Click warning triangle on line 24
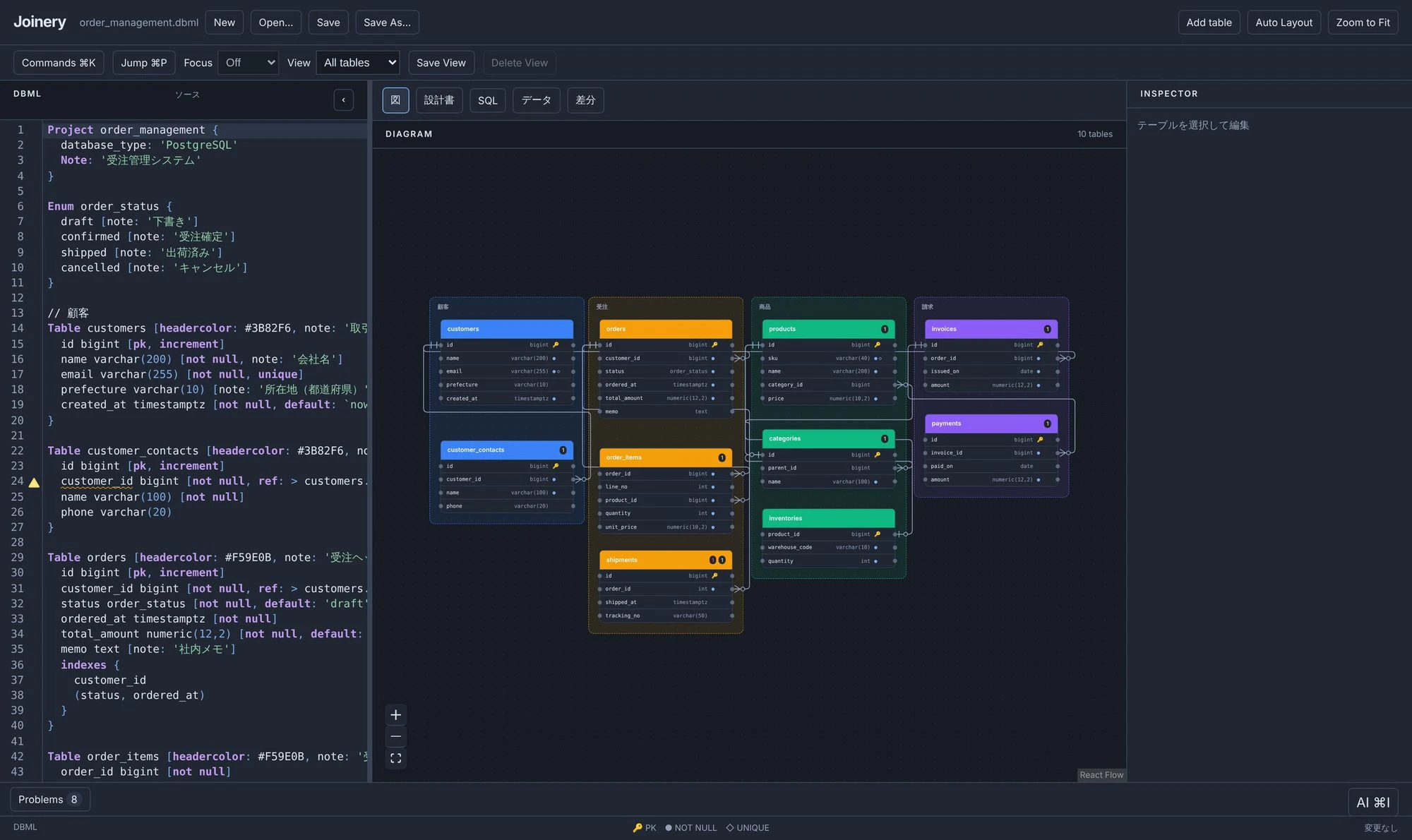1412x840 pixels. 34,483
